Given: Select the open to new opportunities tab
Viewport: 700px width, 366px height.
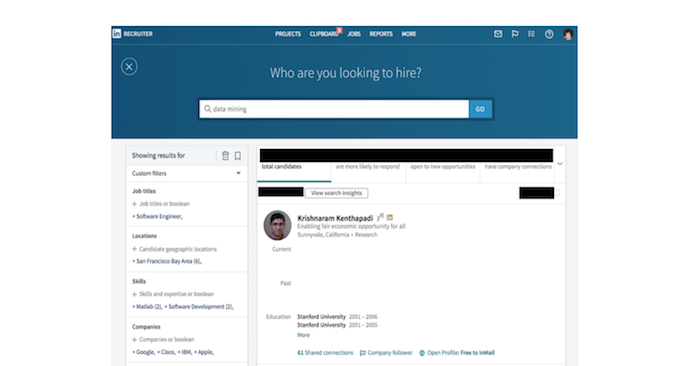Looking at the screenshot, I should tap(443, 166).
